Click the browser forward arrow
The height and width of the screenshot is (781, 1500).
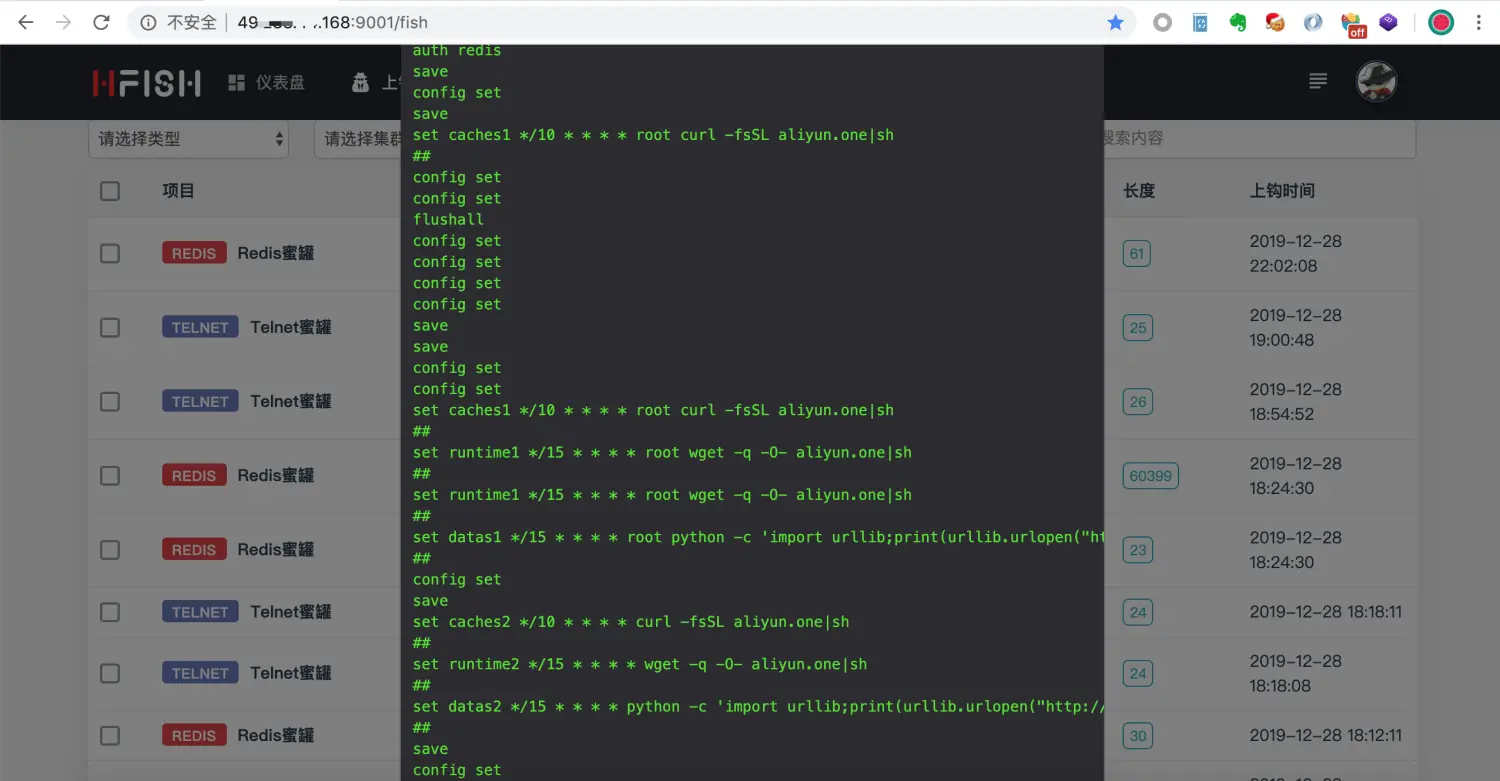(64, 22)
